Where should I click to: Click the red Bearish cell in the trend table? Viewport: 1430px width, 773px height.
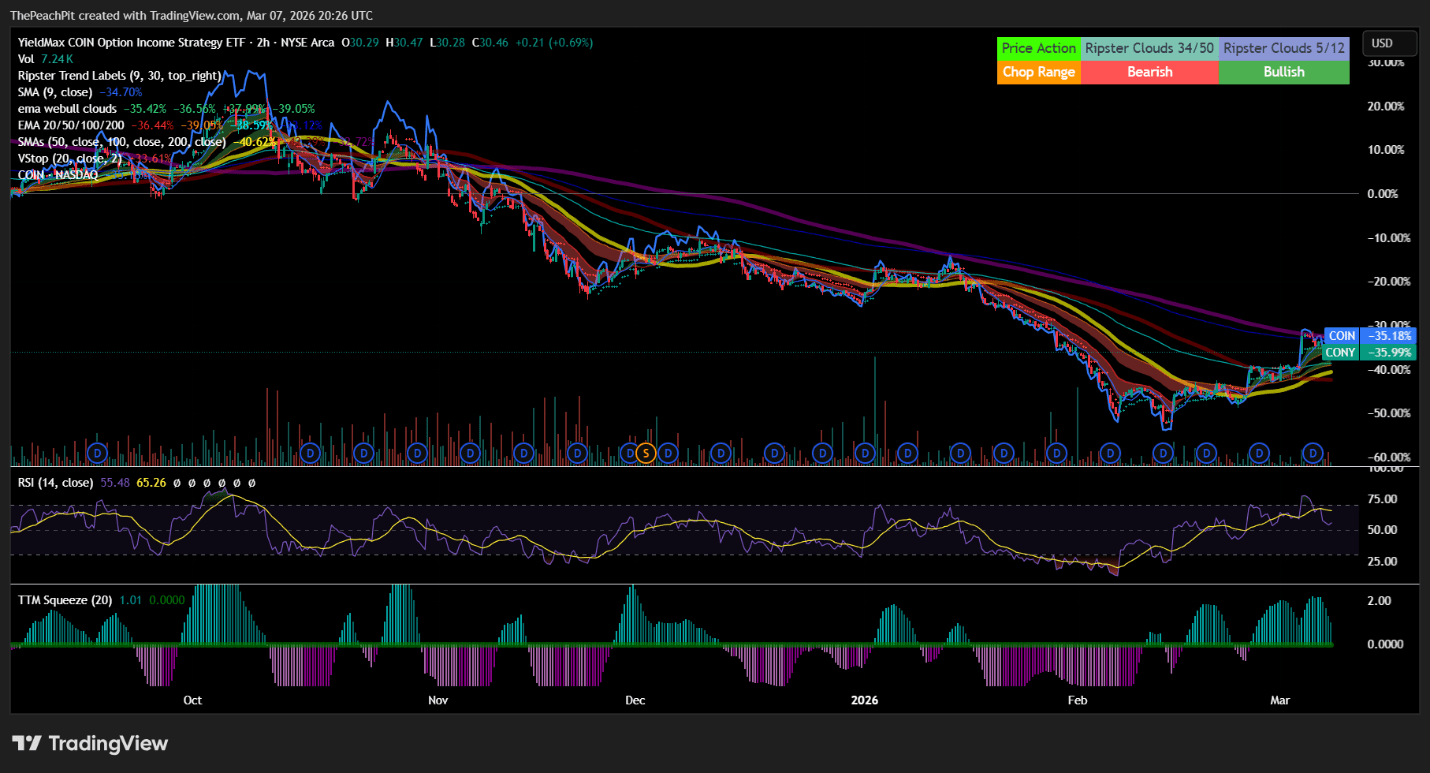click(1149, 72)
